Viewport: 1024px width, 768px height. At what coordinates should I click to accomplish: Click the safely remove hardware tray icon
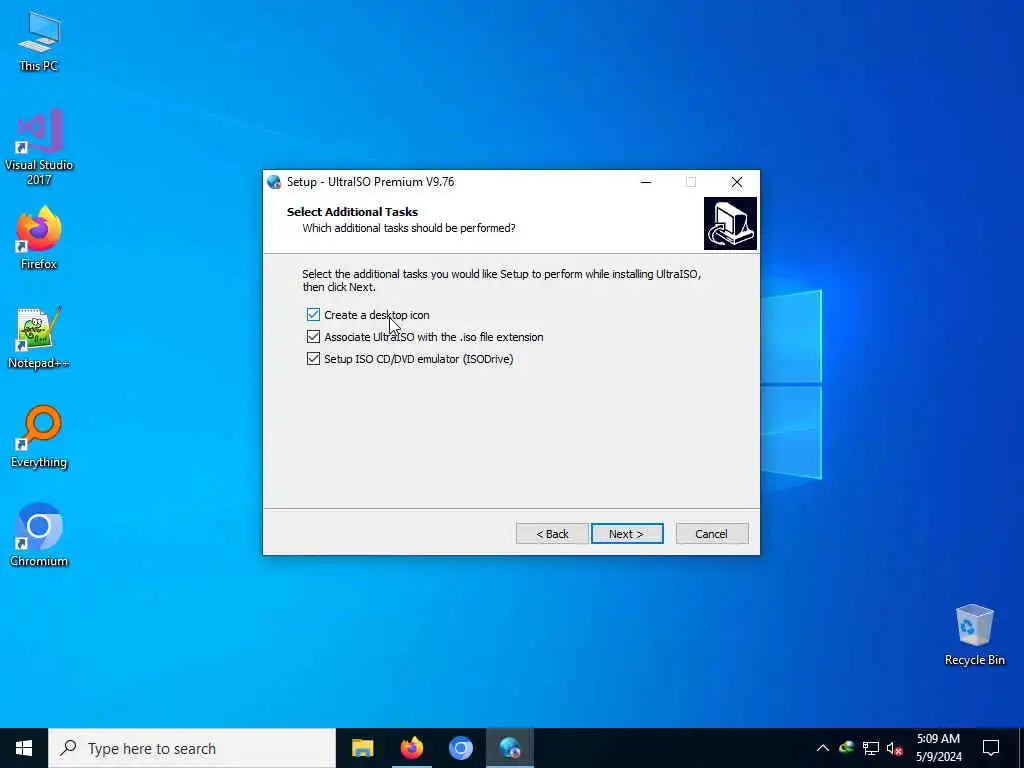point(847,748)
